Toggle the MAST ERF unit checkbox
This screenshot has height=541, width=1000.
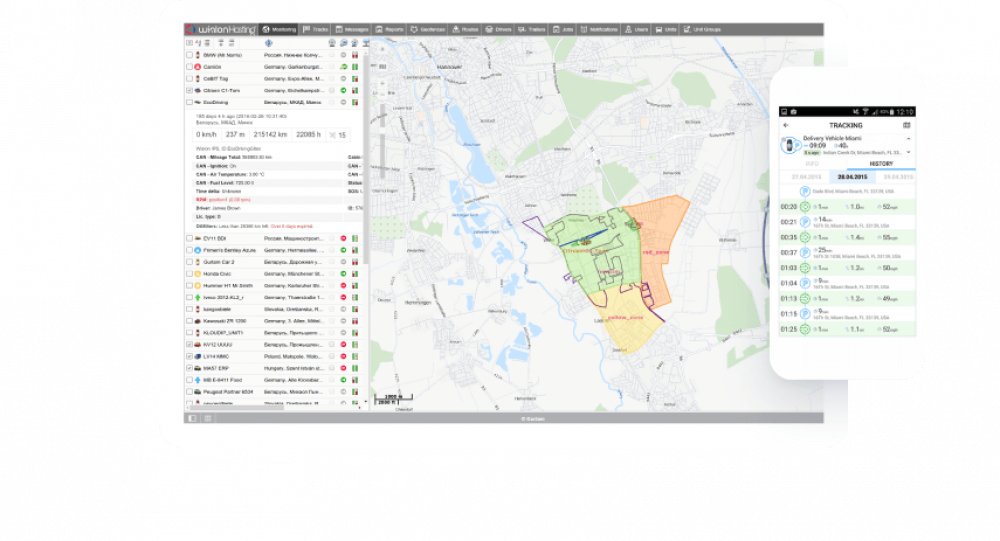189,368
